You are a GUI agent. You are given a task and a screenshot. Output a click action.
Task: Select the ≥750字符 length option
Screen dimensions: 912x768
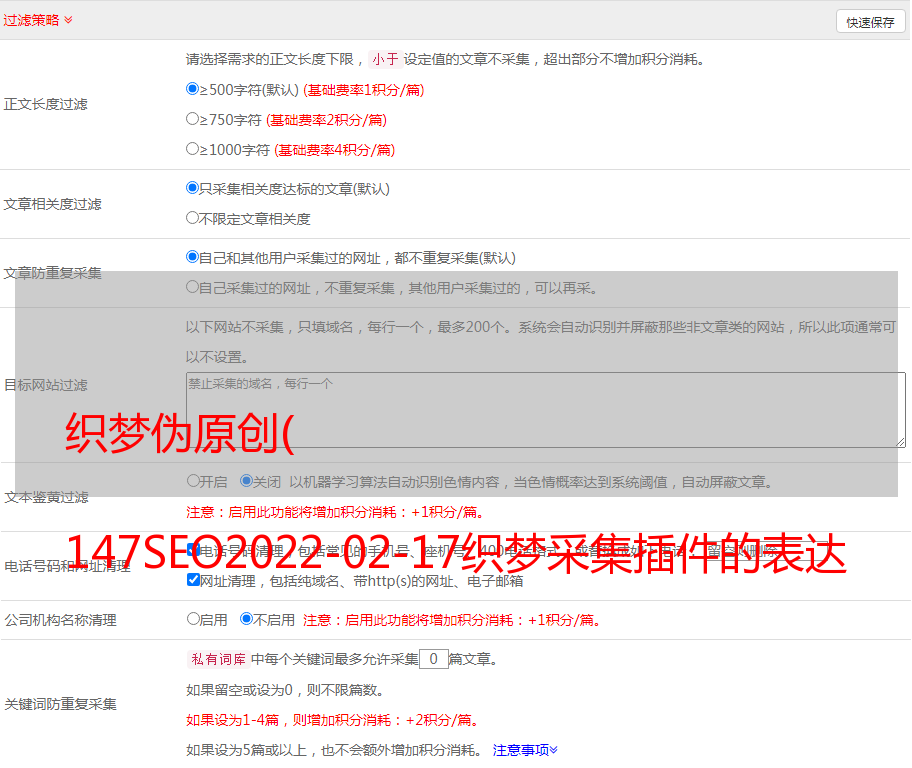tap(192, 119)
